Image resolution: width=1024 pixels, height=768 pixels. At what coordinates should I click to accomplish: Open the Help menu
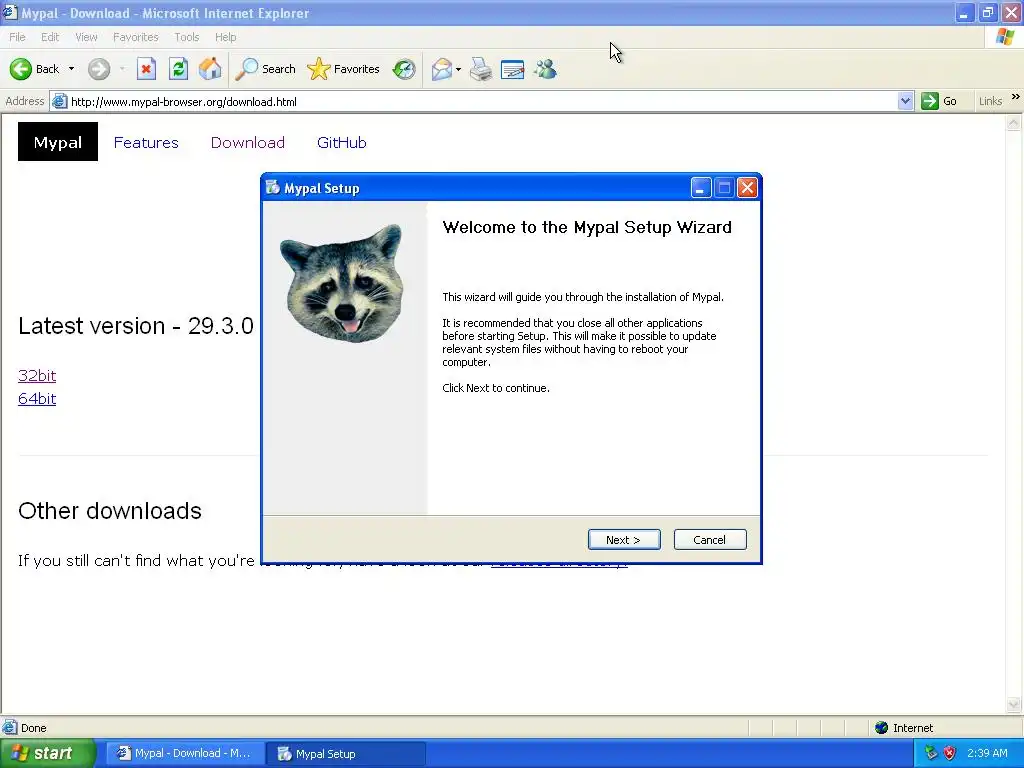(225, 37)
